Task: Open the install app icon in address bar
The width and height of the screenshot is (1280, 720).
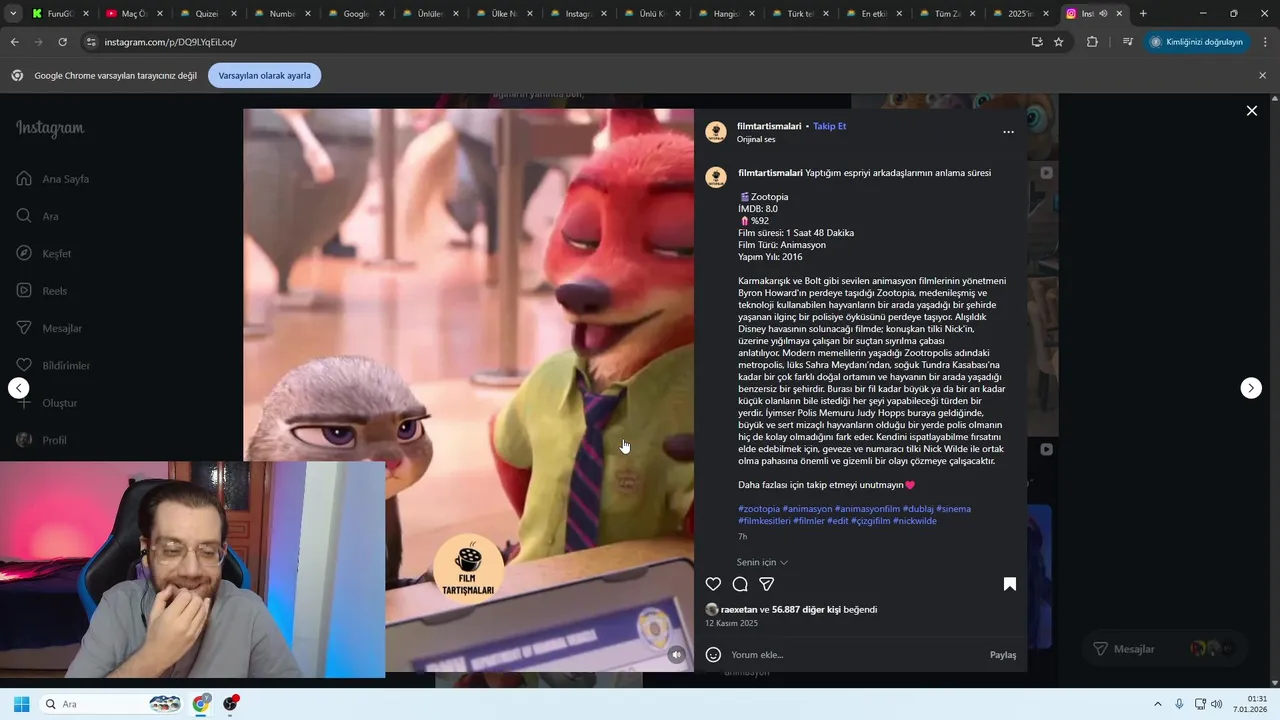Action: click(x=1037, y=42)
